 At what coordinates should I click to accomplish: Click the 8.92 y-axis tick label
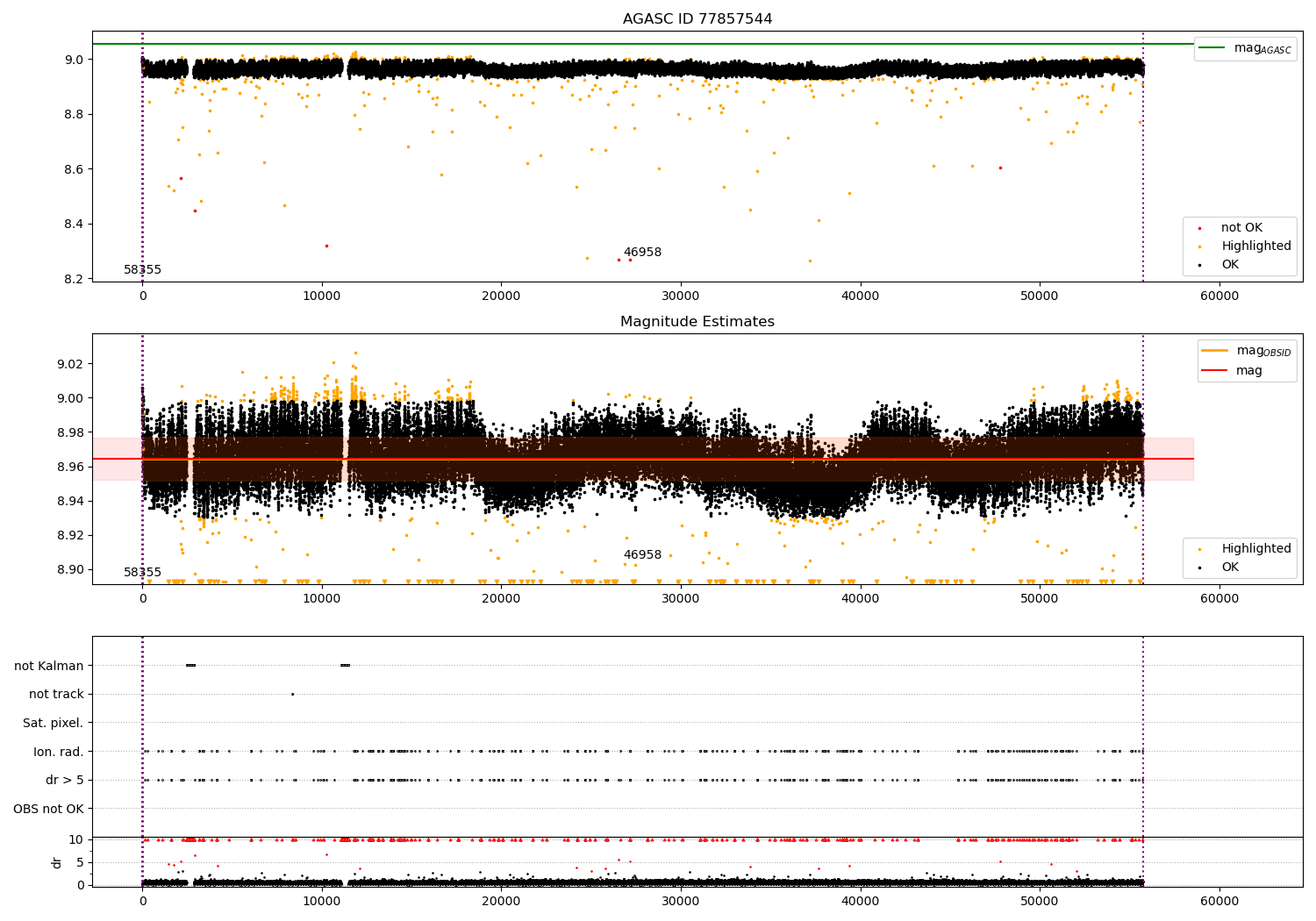point(70,535)
